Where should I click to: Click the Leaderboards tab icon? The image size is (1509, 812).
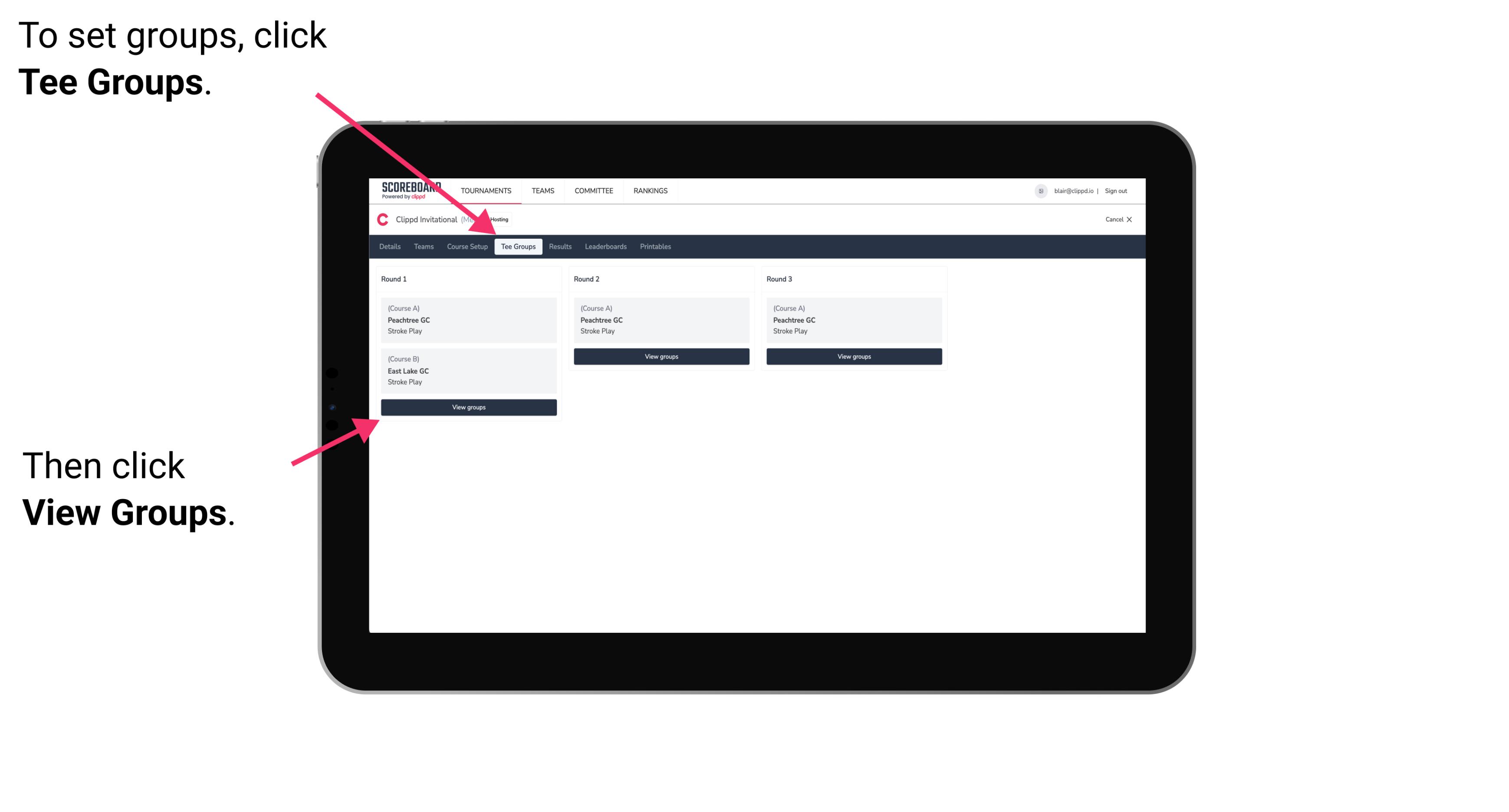pyautogui.click(x=604, y=247)
